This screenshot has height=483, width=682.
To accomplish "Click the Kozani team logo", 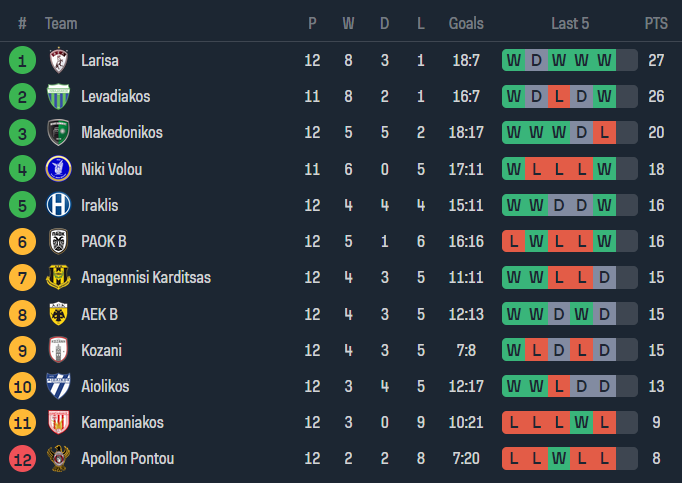I will click(x=59, y=350).
